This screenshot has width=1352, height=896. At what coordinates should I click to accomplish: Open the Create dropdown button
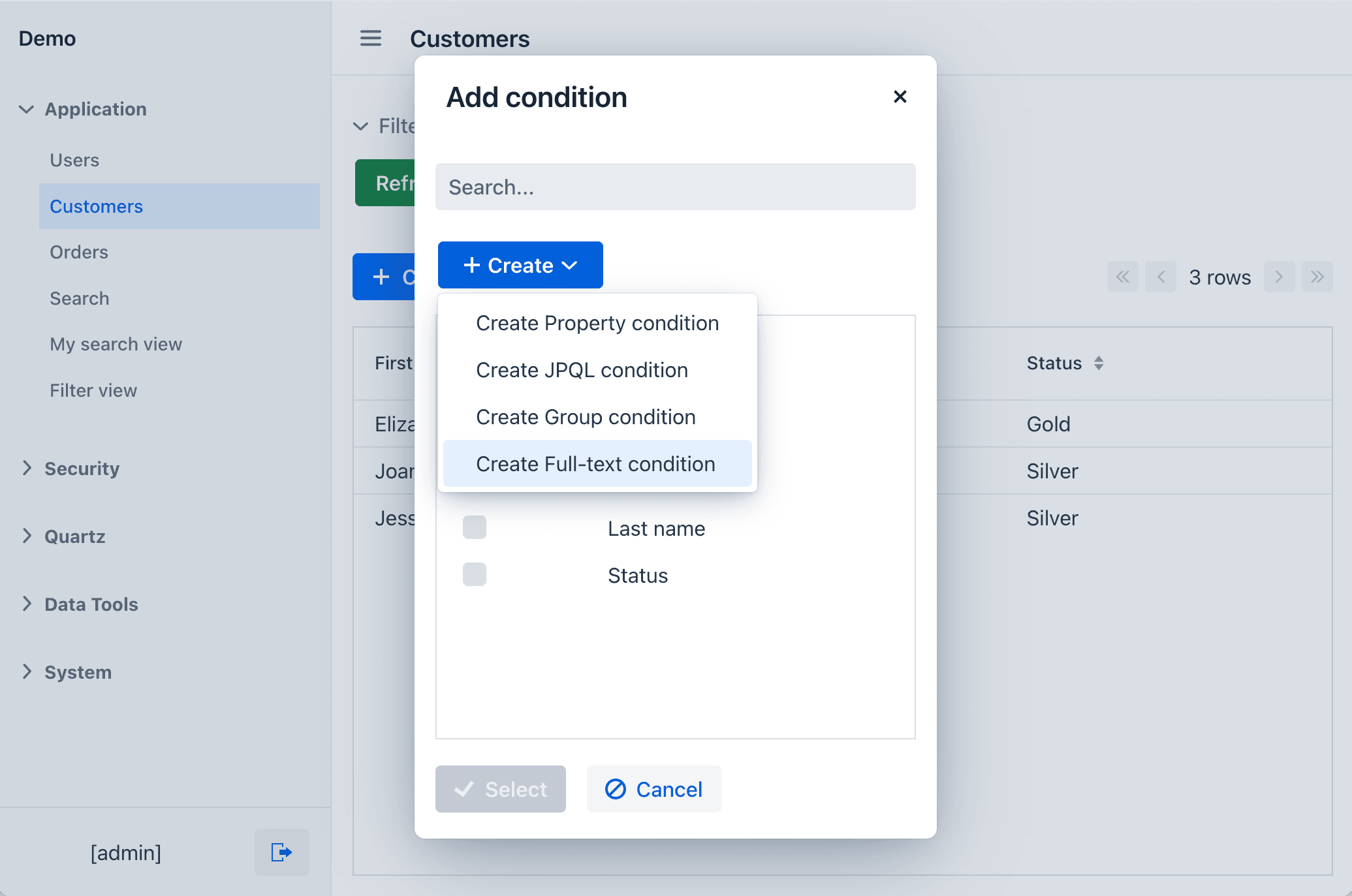point(520,265)
